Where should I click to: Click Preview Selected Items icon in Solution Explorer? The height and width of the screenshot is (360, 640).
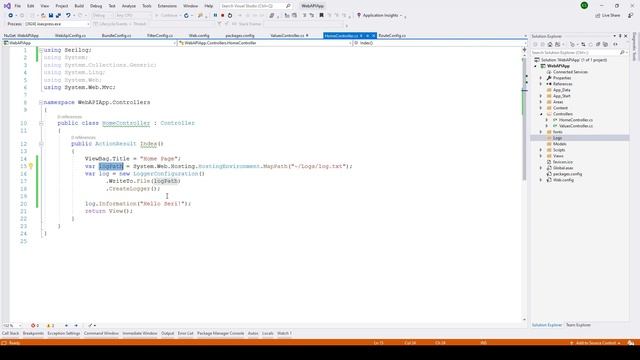click(616, 44)
